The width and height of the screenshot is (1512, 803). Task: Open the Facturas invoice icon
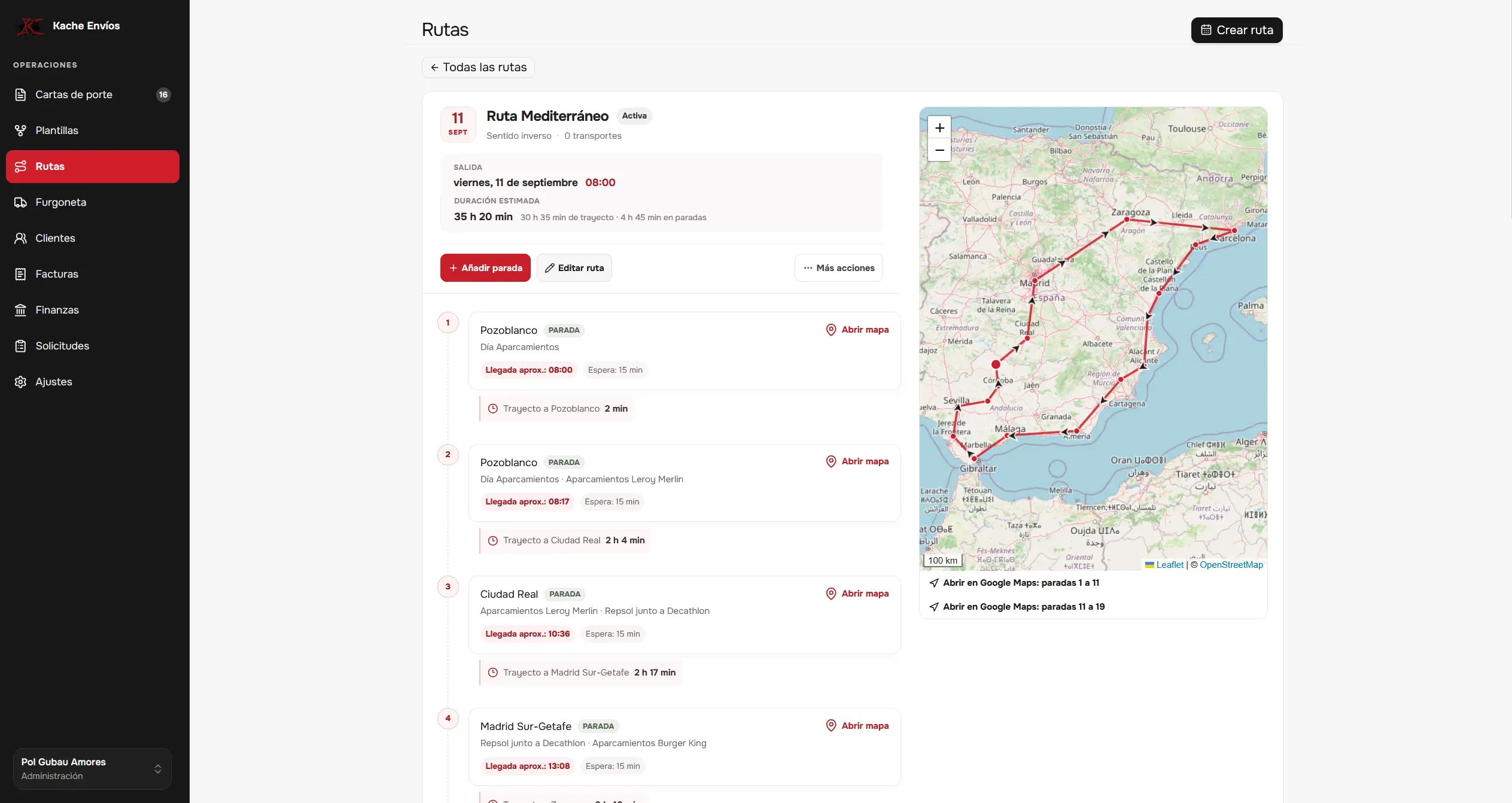coord(20,274)
